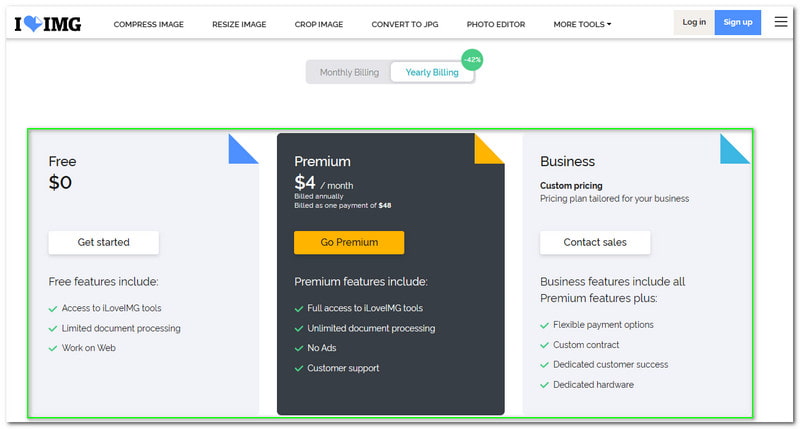Click the $0 price
Viewport: 800px width, 429px height.
(x=60, y=182)
